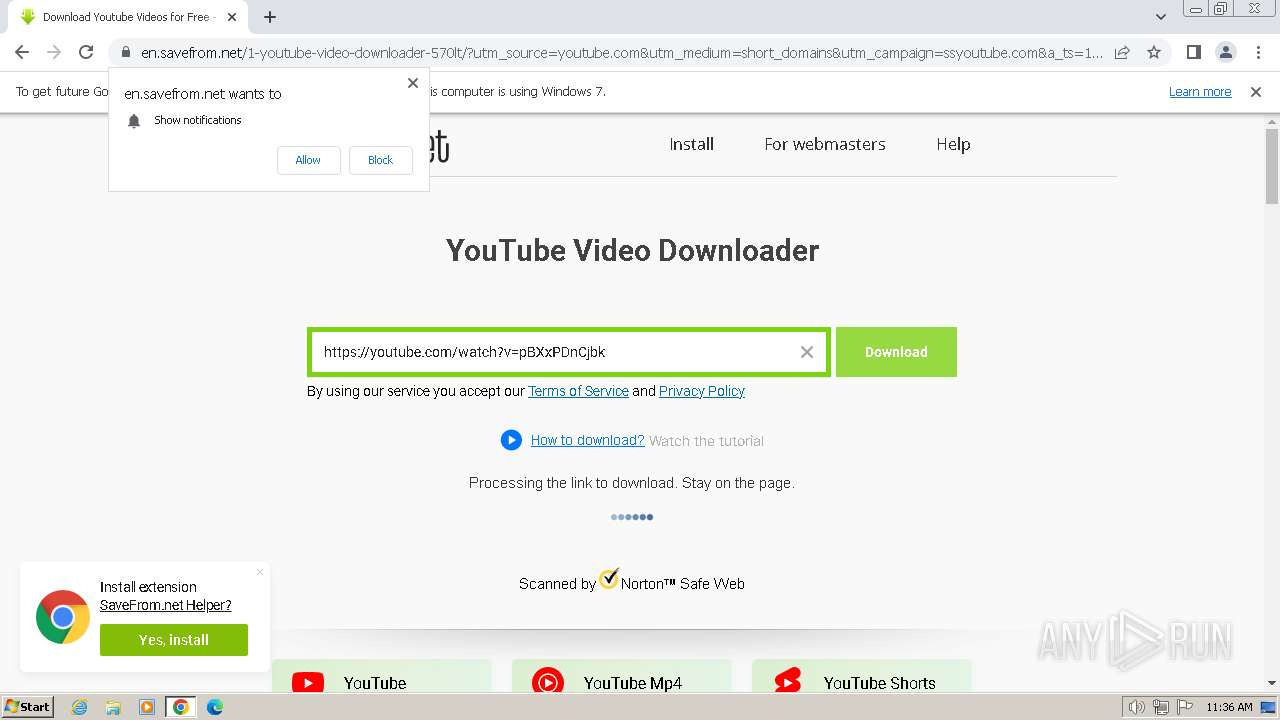Image resolution: width=1280 pixels, height=720 pixels.
Task: Open the Windows Start button
Action: coord(27,707)
